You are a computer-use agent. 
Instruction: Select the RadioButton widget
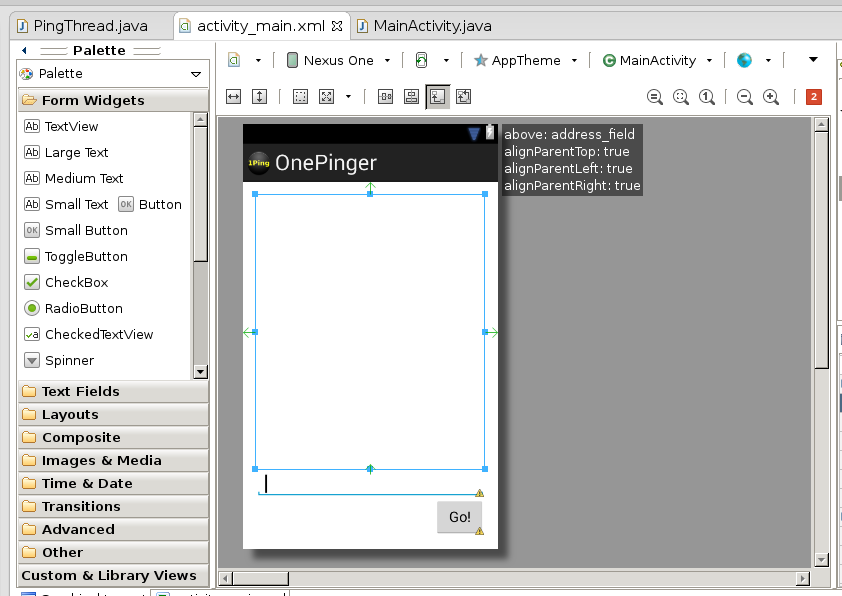point(74,308)
